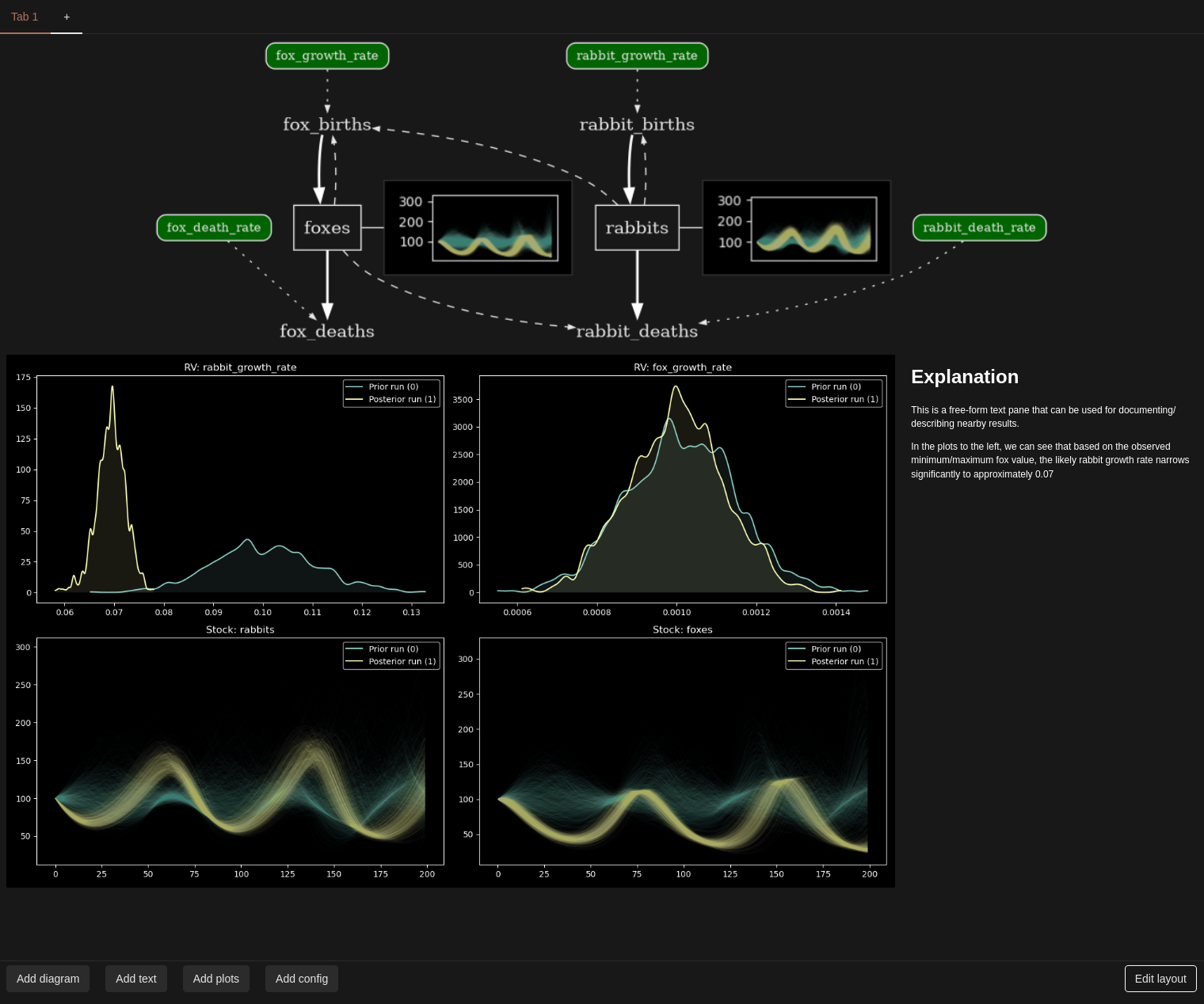Click the fox_death_rate parameter node
Viewport: 1204px width, 1004px height.
tap(214, 228)
